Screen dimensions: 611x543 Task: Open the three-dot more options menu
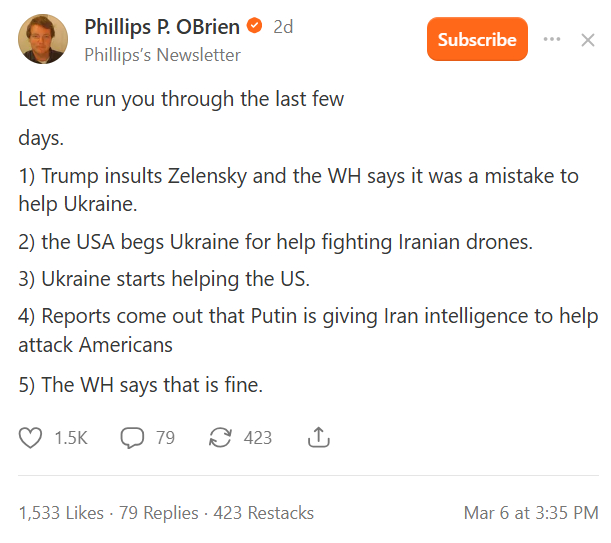tap(552, 39)
